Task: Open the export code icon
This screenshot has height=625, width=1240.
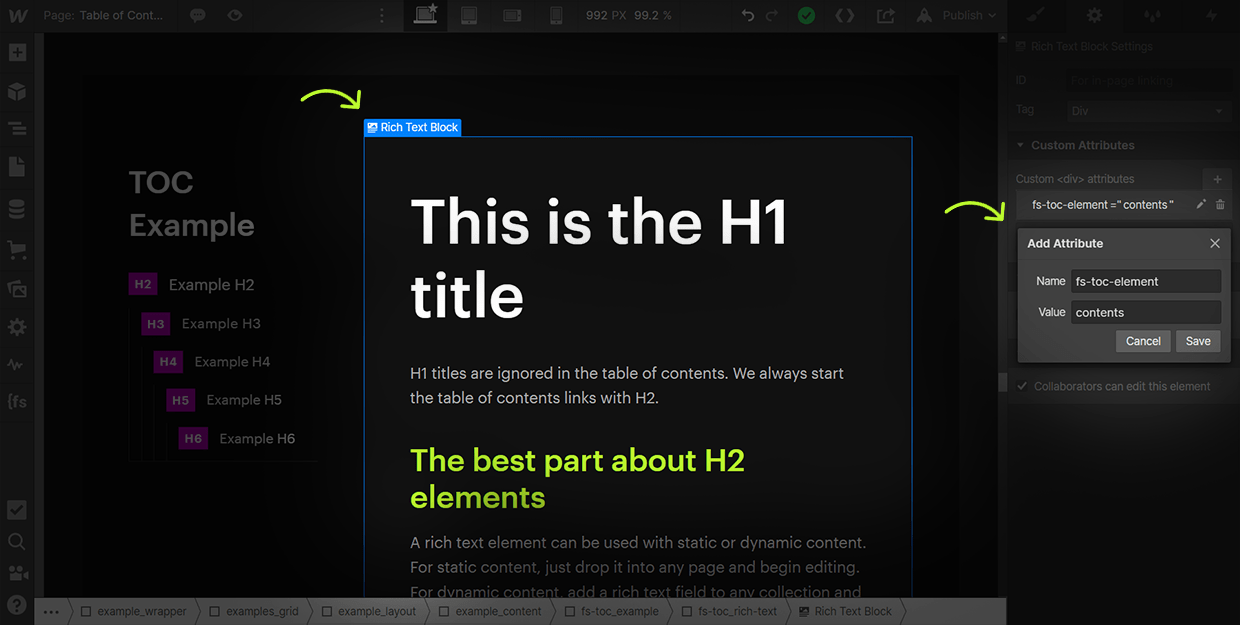Action: 845,15
